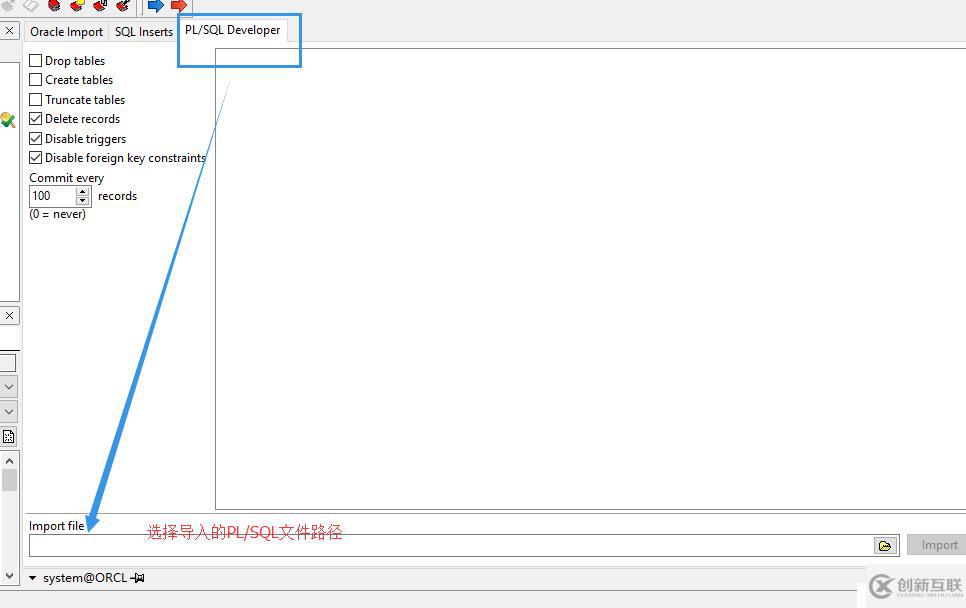Click the system@ORCL connection label
Screen dimensions: 966x608
point(85,578)
